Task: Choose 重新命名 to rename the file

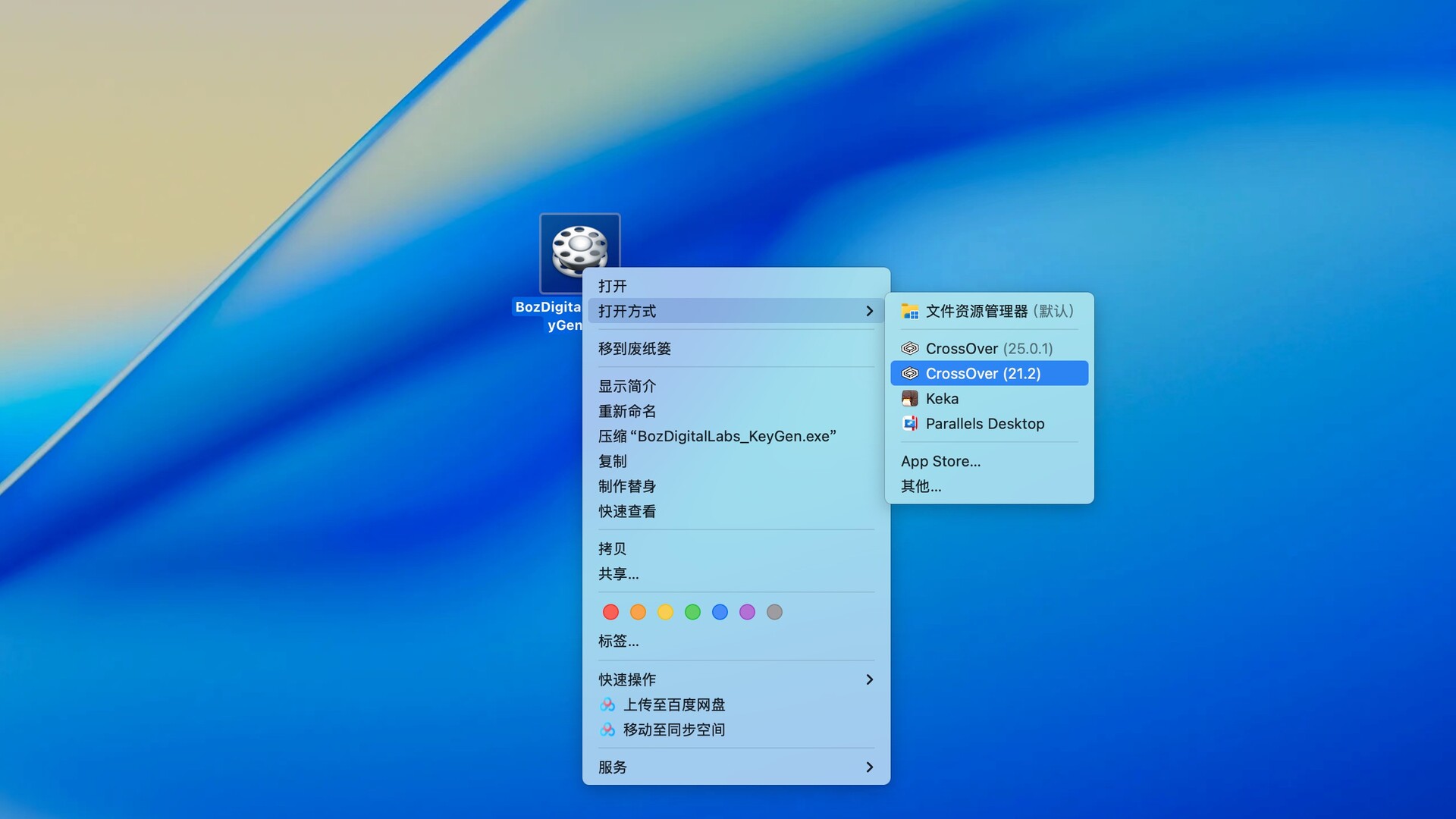Action: [x=736, y=411]
